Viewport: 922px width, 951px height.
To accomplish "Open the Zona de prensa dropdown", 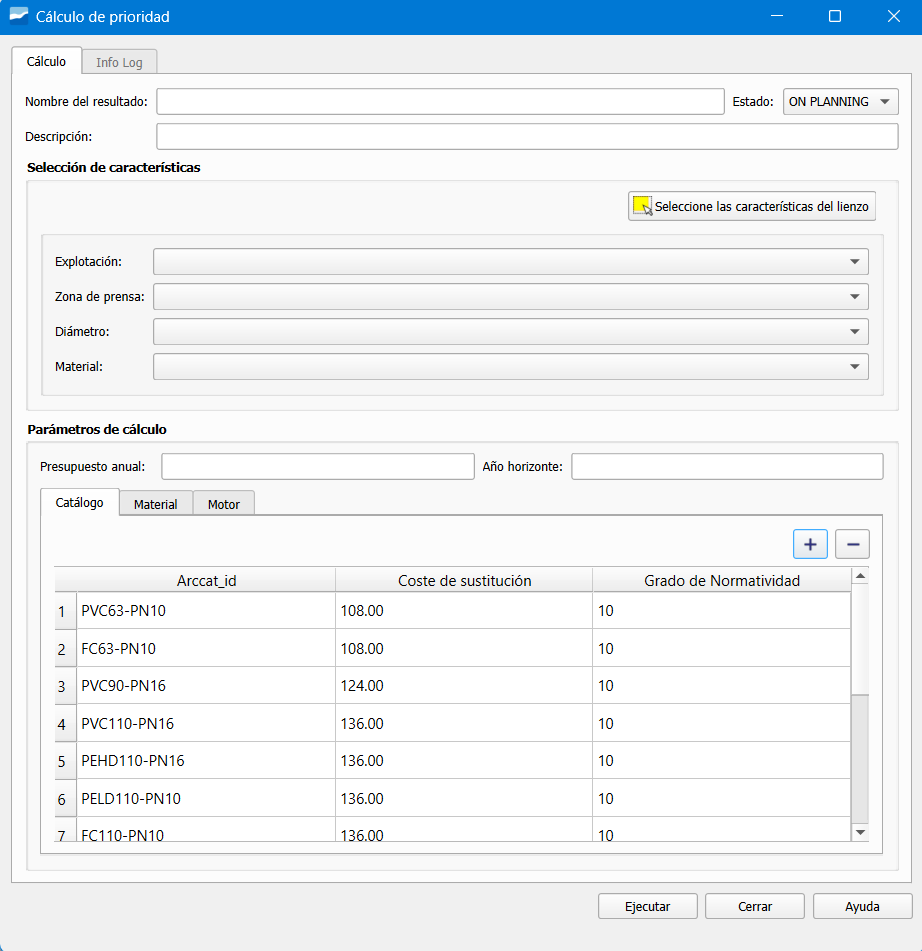I will coord(857,296).
